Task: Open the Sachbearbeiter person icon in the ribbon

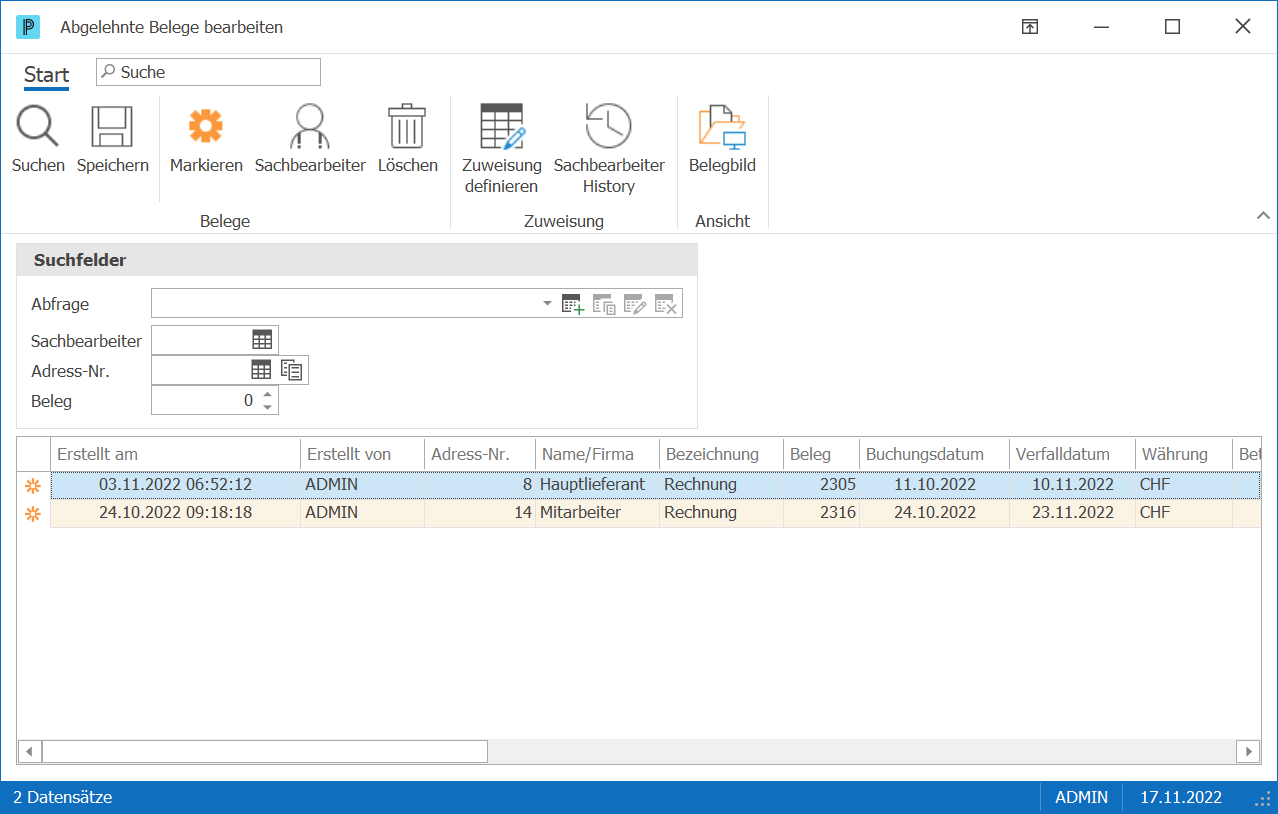Action: click(x=310, y=127)
